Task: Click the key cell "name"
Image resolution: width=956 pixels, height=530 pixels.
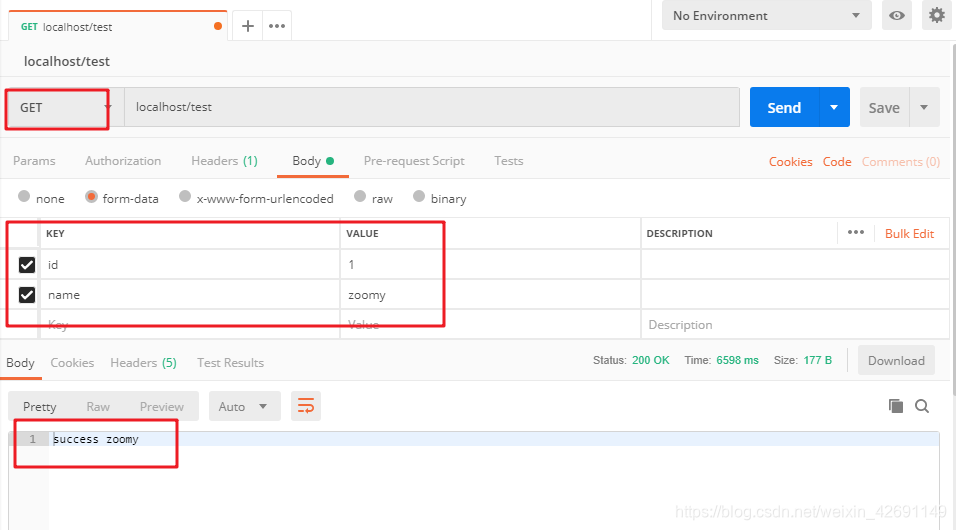Action: pos(190,295)
